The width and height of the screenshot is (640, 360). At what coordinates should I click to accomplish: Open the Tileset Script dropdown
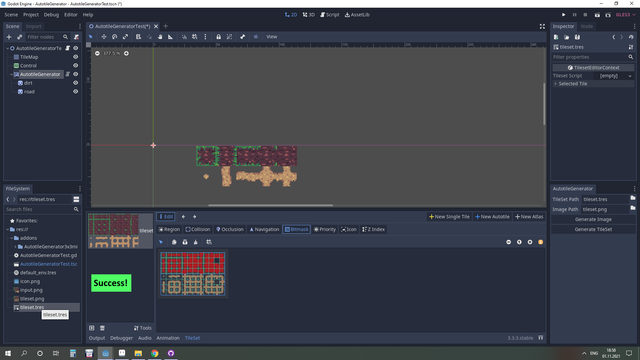(616, 76)
